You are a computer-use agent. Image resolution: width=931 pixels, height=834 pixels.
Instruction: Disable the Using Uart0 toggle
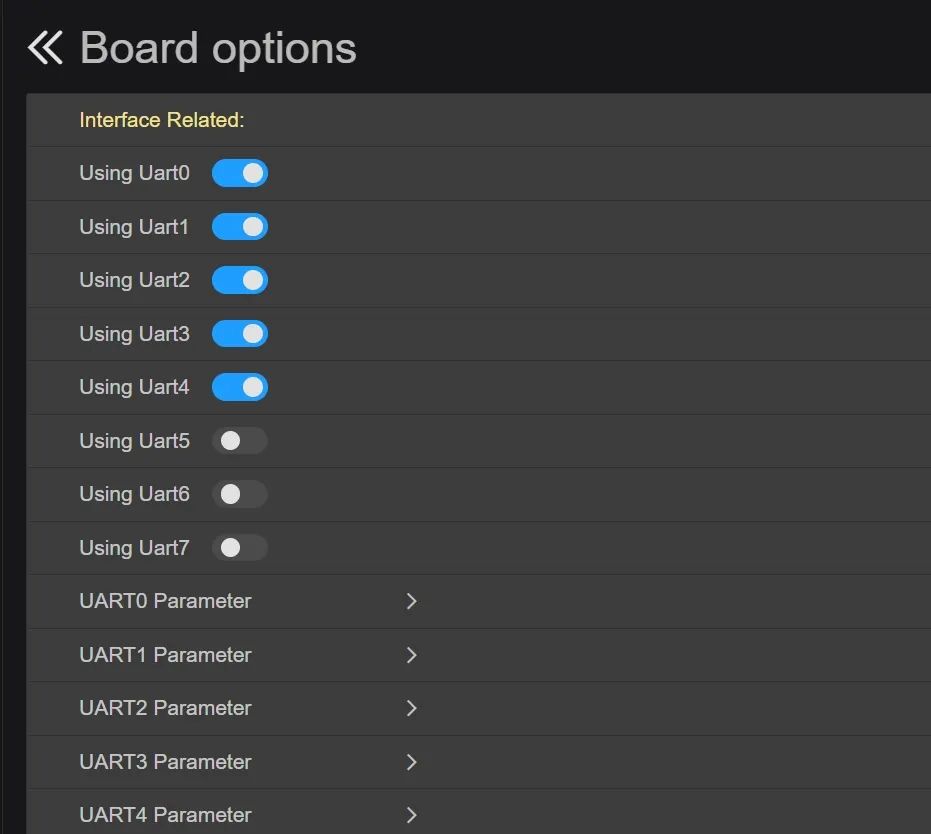click(240, 173)
